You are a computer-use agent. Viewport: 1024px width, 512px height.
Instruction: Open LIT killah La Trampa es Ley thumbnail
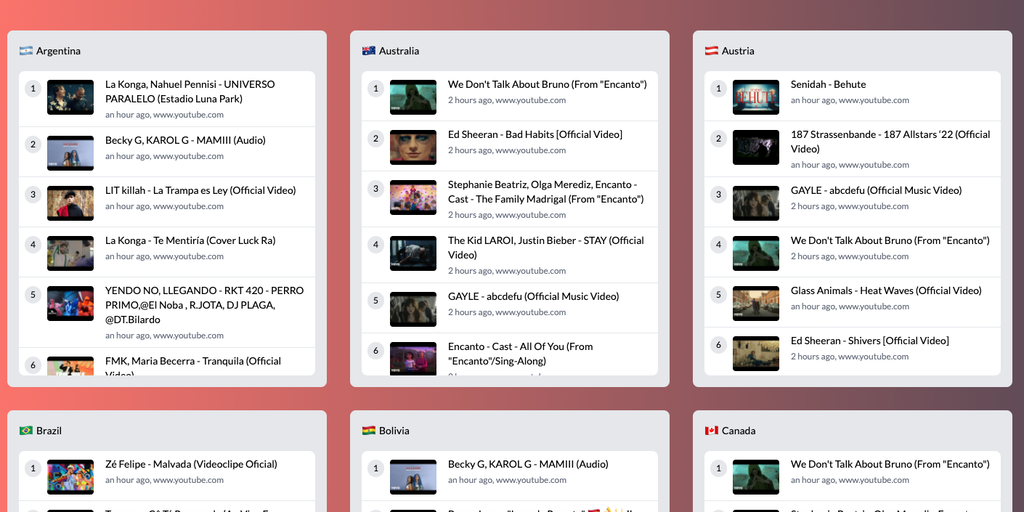(71, 204)
